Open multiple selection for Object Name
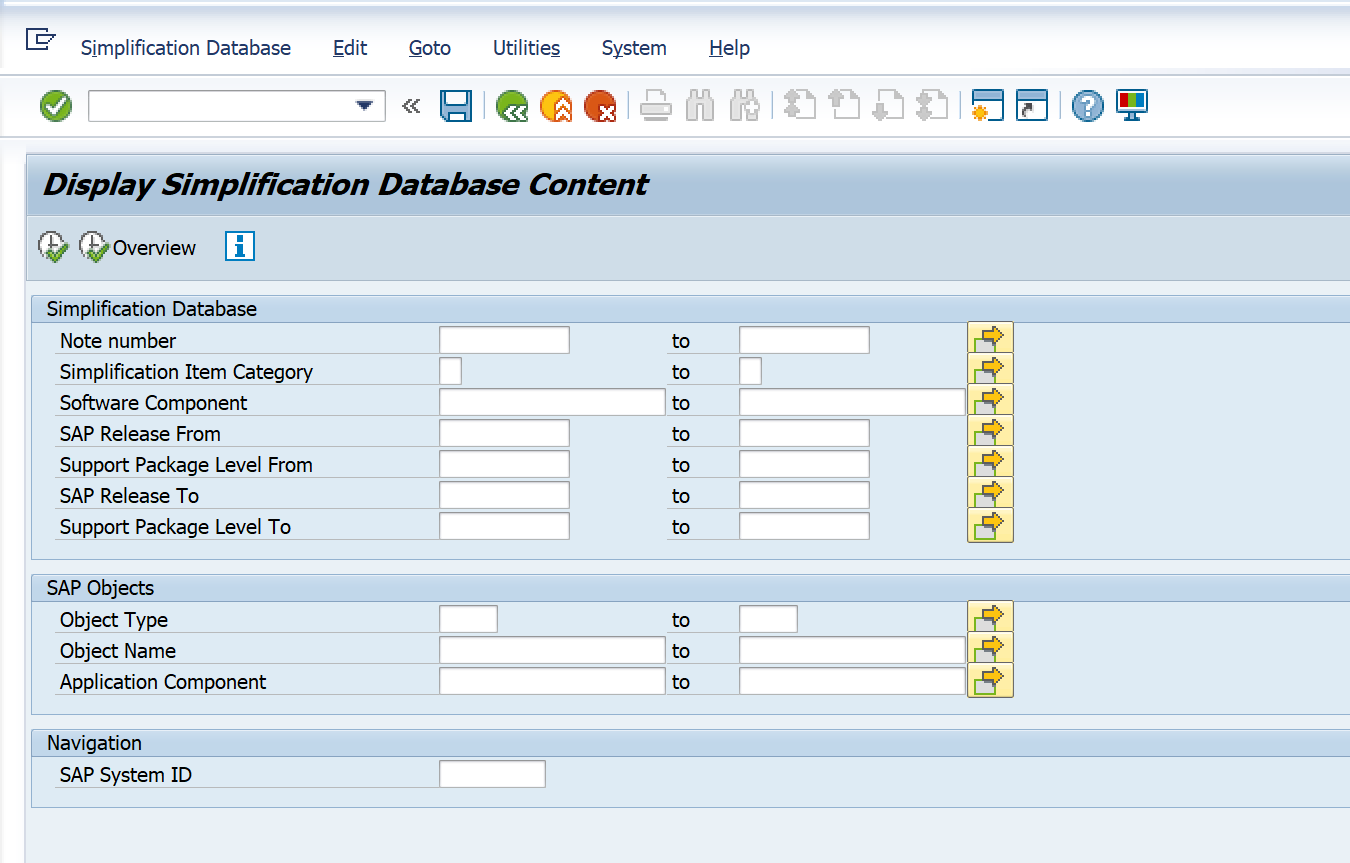Image resolution: width=1350 pixels, height=863 pixels. point(989,648)
